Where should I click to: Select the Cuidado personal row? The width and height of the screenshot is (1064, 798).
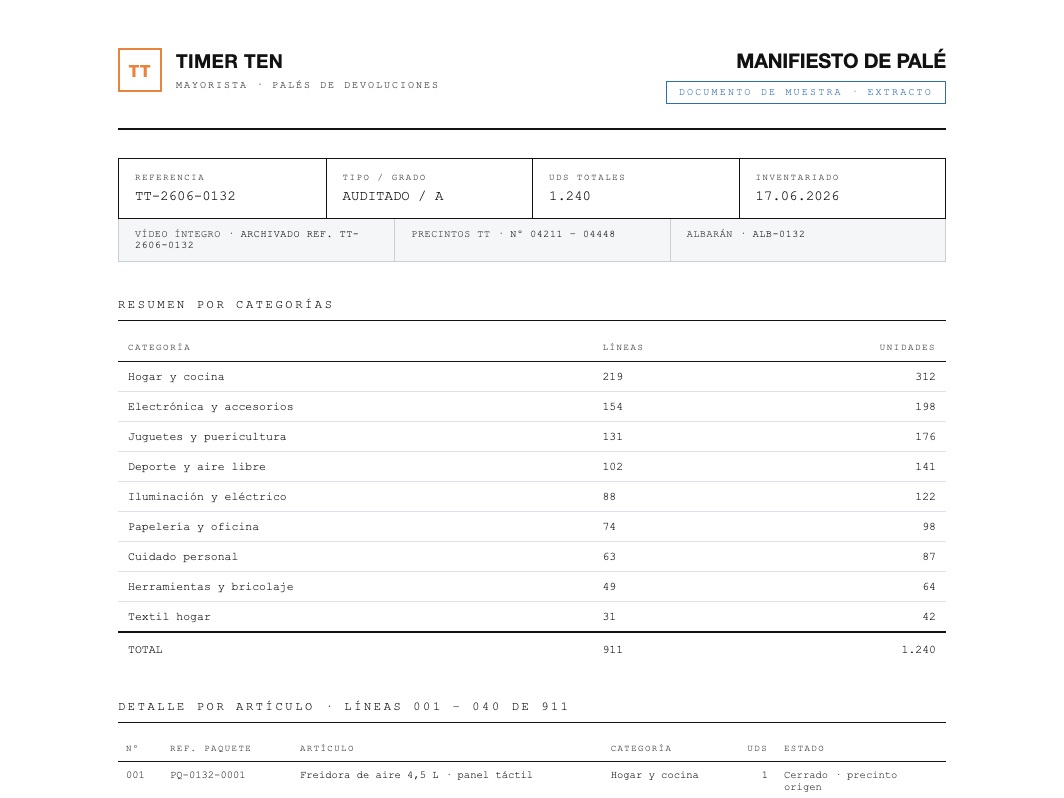(x=532, y=556)
